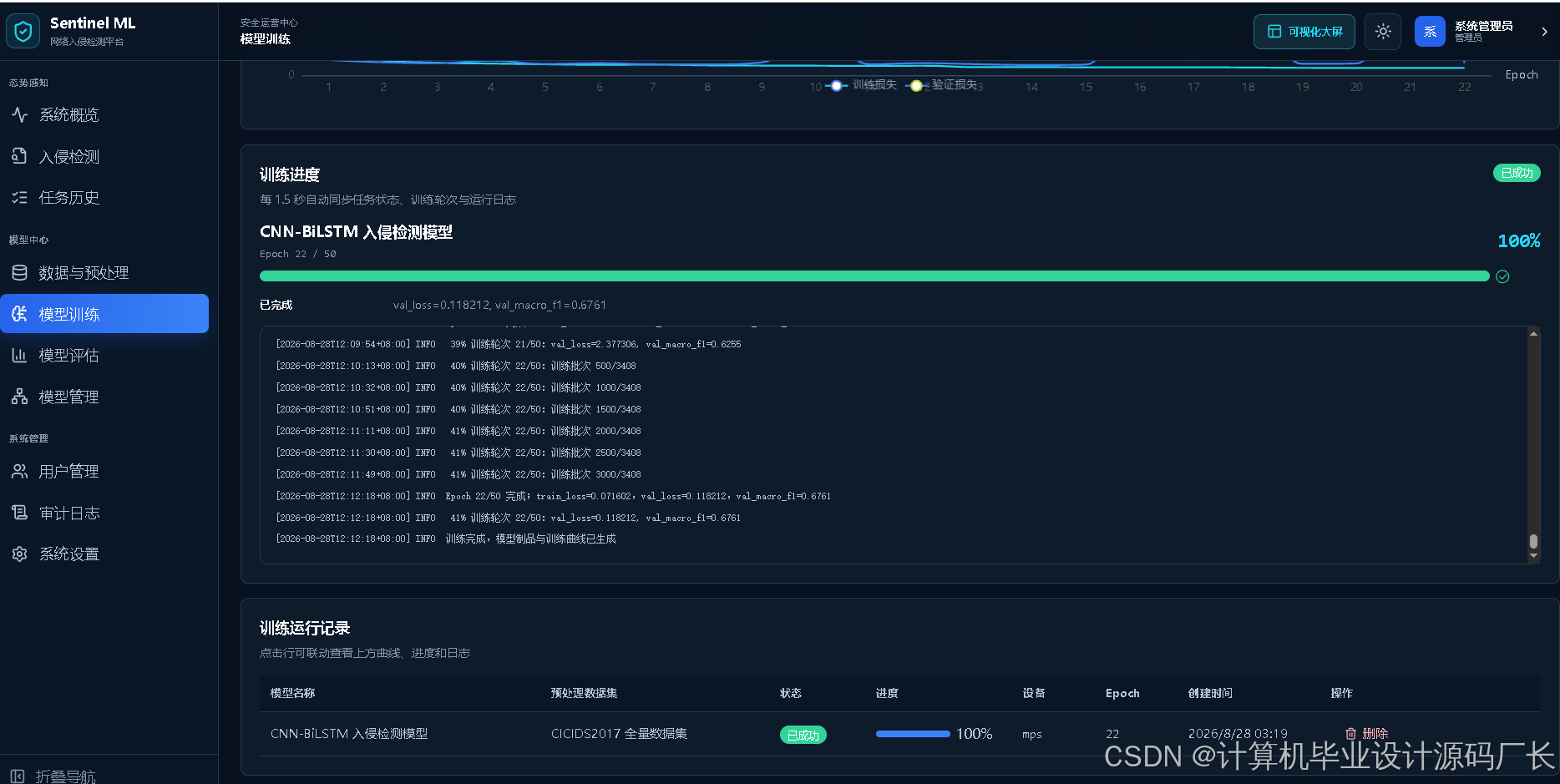Click the log panel scrollbar thumb
1560x784 pixels.
coord(1533,541)
